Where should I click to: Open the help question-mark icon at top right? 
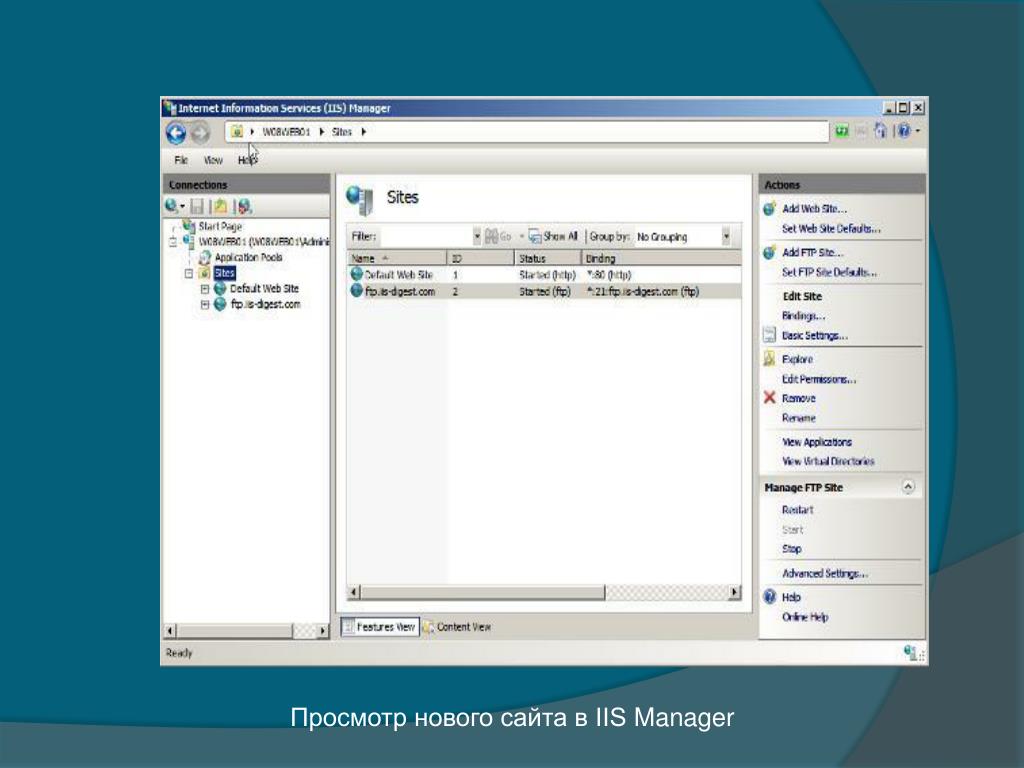[x=904, y=131]
